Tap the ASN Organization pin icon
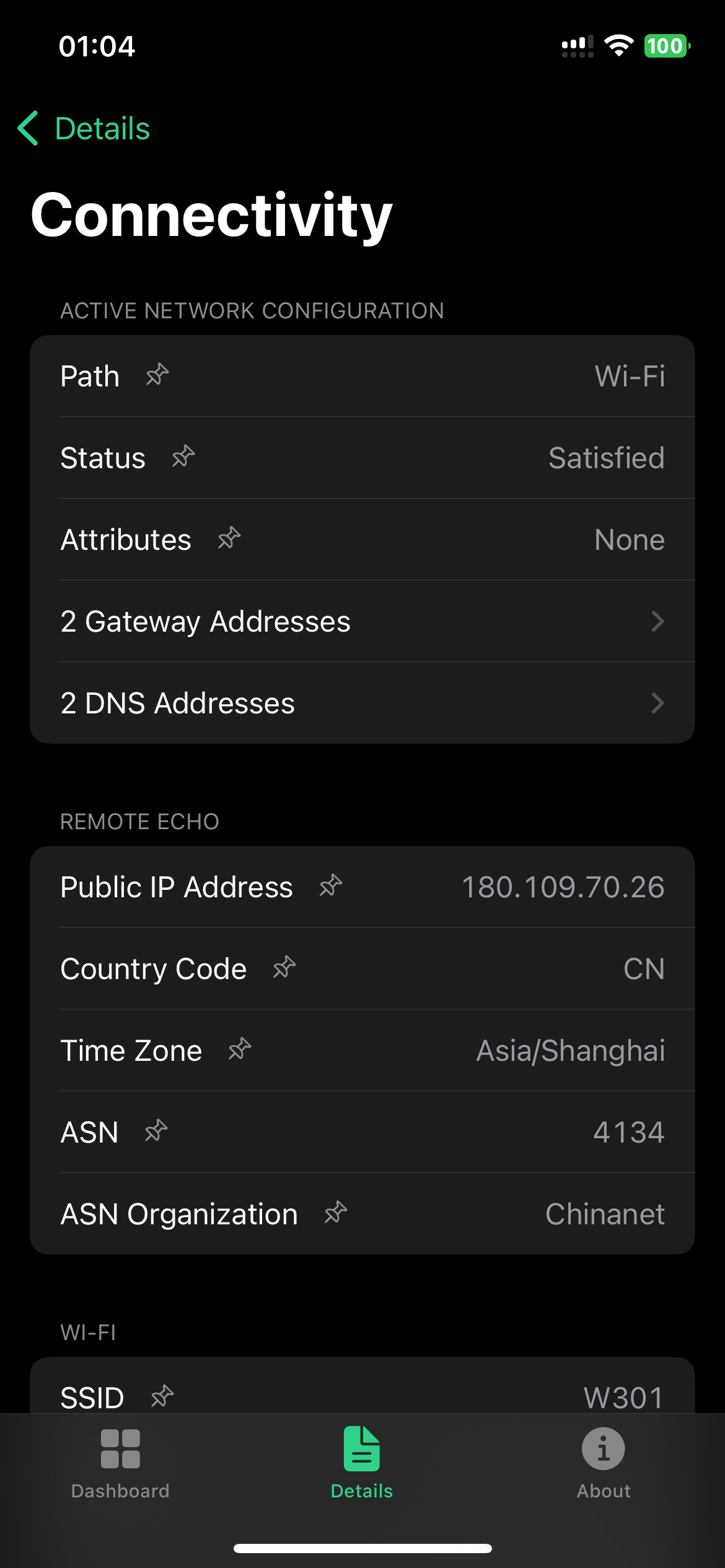725x1568 pixels. 336,1213
